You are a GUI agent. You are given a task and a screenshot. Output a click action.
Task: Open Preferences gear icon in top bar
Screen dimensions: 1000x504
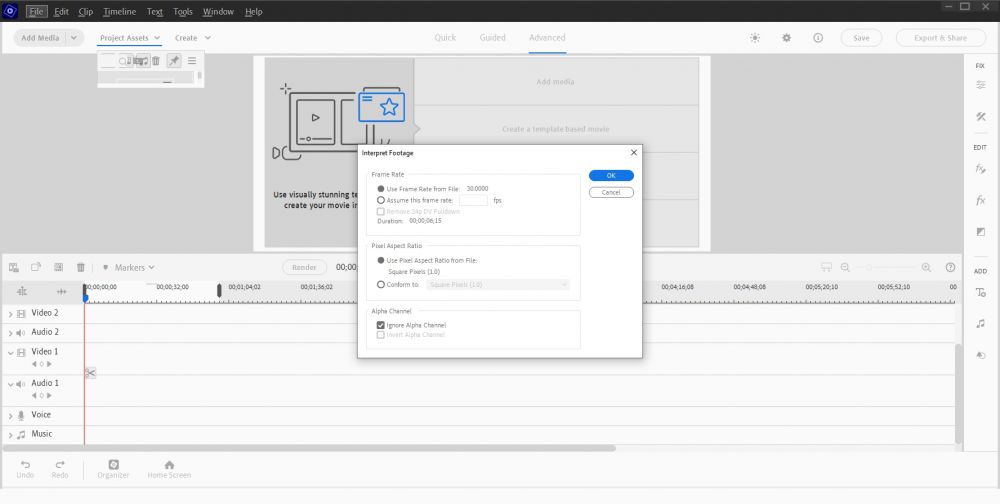click(786, 38)
